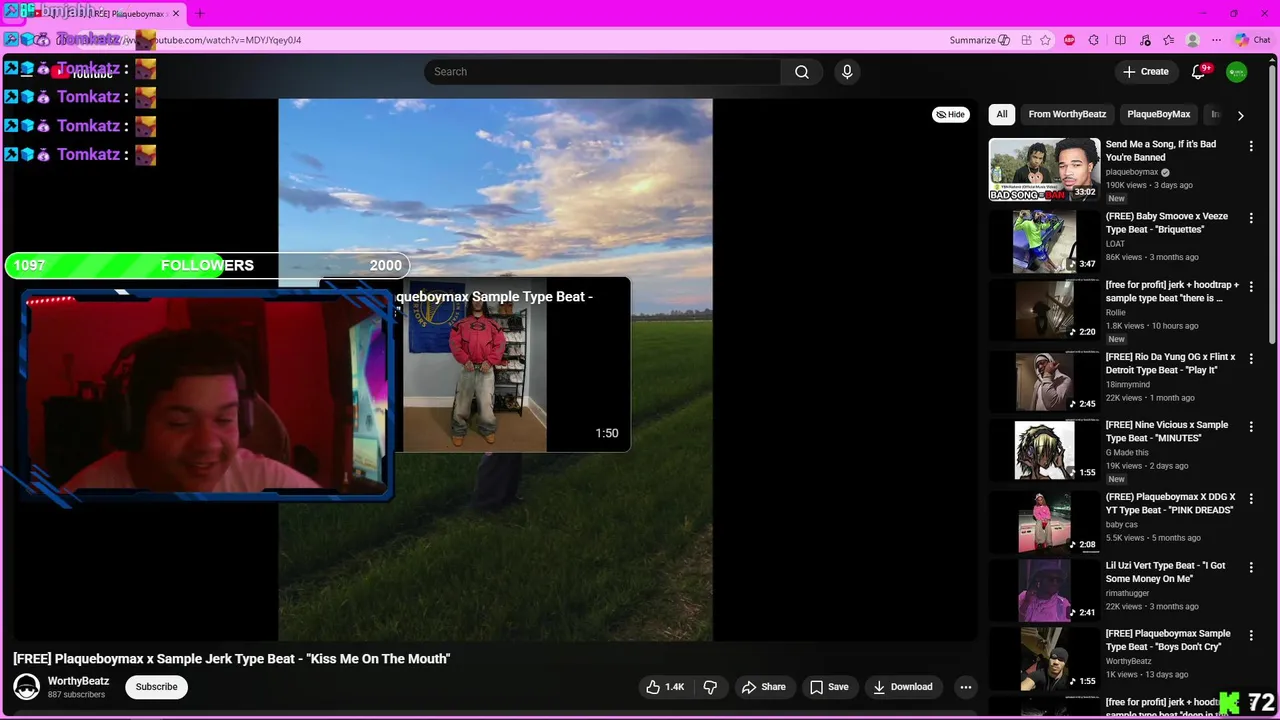Open a new browser tab
The image size is (1280, 720).
pos(199,14)
